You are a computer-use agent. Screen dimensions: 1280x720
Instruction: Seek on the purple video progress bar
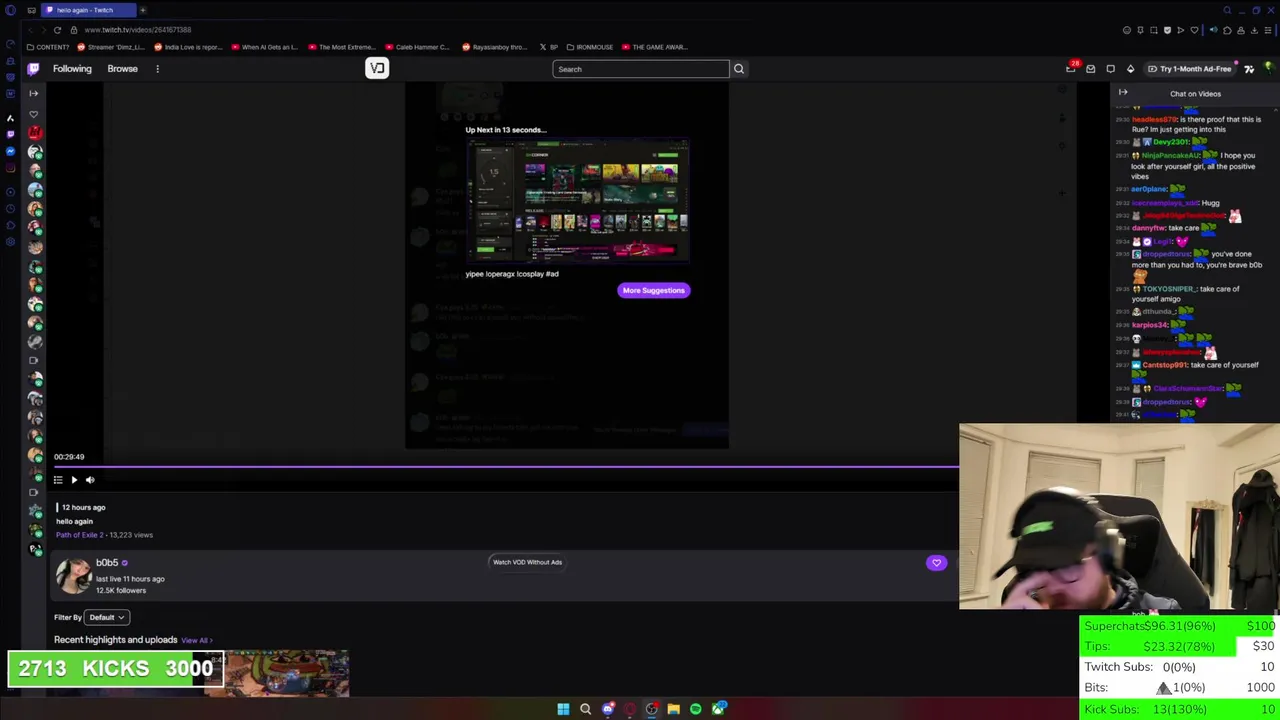coord(506,466)
